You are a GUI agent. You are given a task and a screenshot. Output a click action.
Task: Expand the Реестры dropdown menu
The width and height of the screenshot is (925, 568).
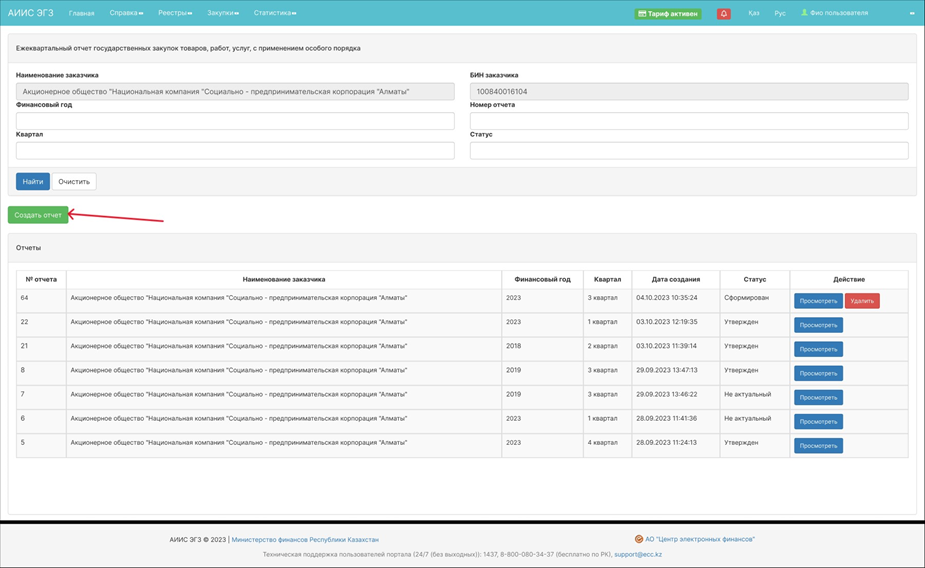[175, 13]
